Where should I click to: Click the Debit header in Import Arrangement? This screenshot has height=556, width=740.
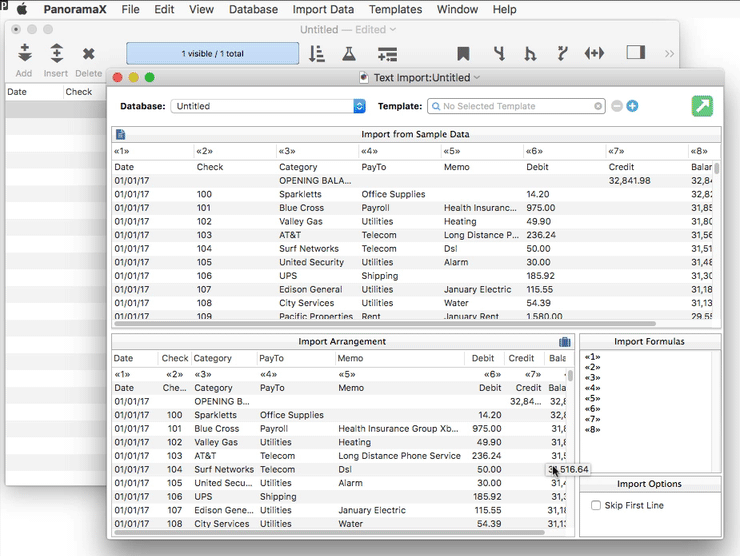coord(483,358)
